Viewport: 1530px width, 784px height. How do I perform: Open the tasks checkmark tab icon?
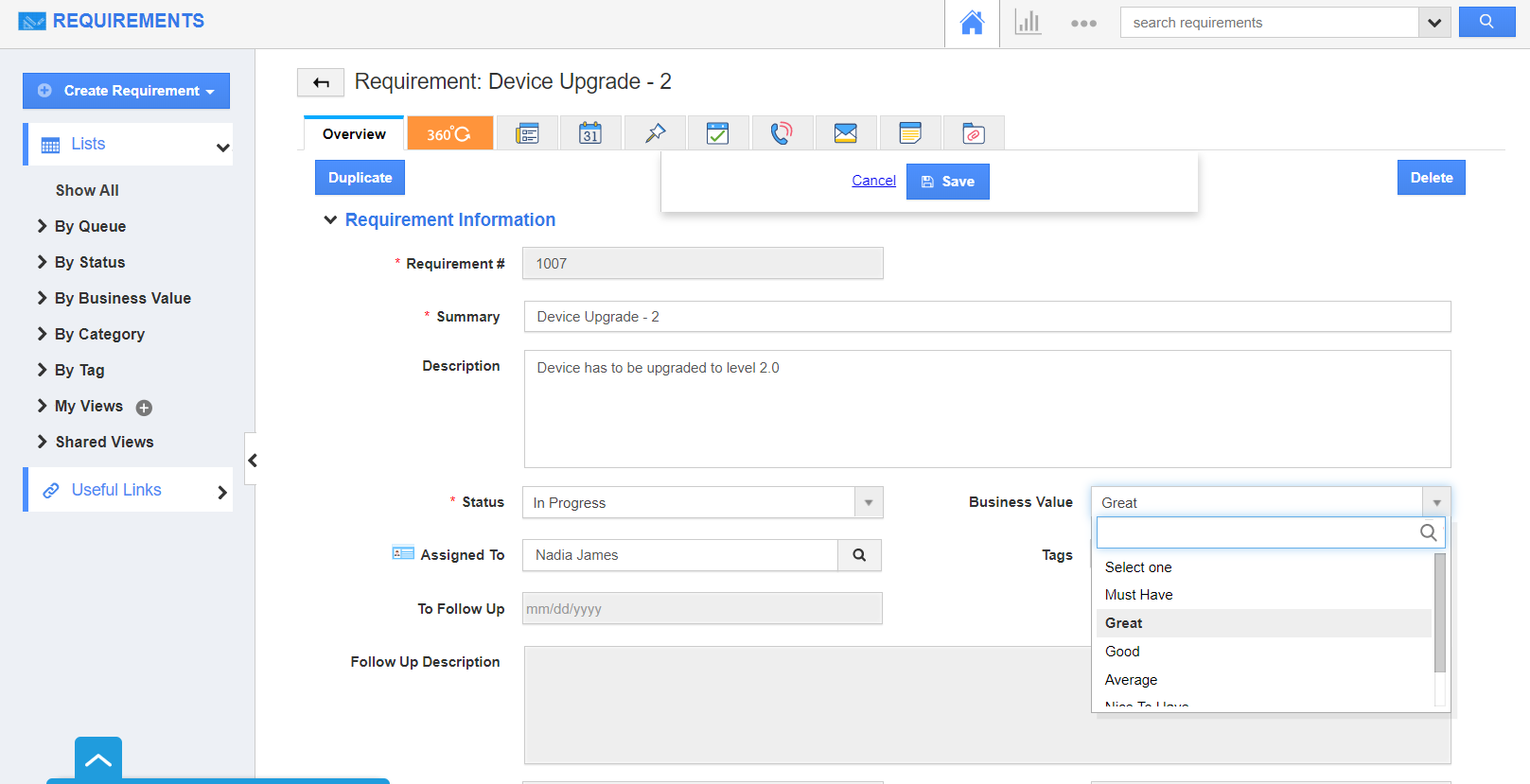pos(718,133)
